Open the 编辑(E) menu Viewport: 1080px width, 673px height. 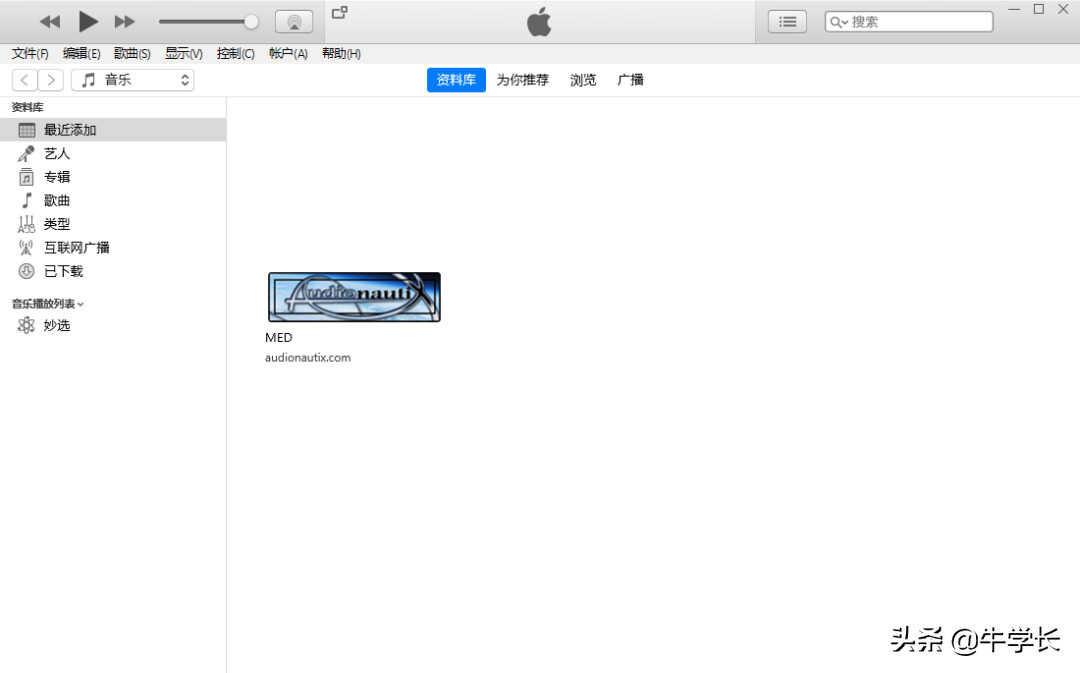point(81,53)
